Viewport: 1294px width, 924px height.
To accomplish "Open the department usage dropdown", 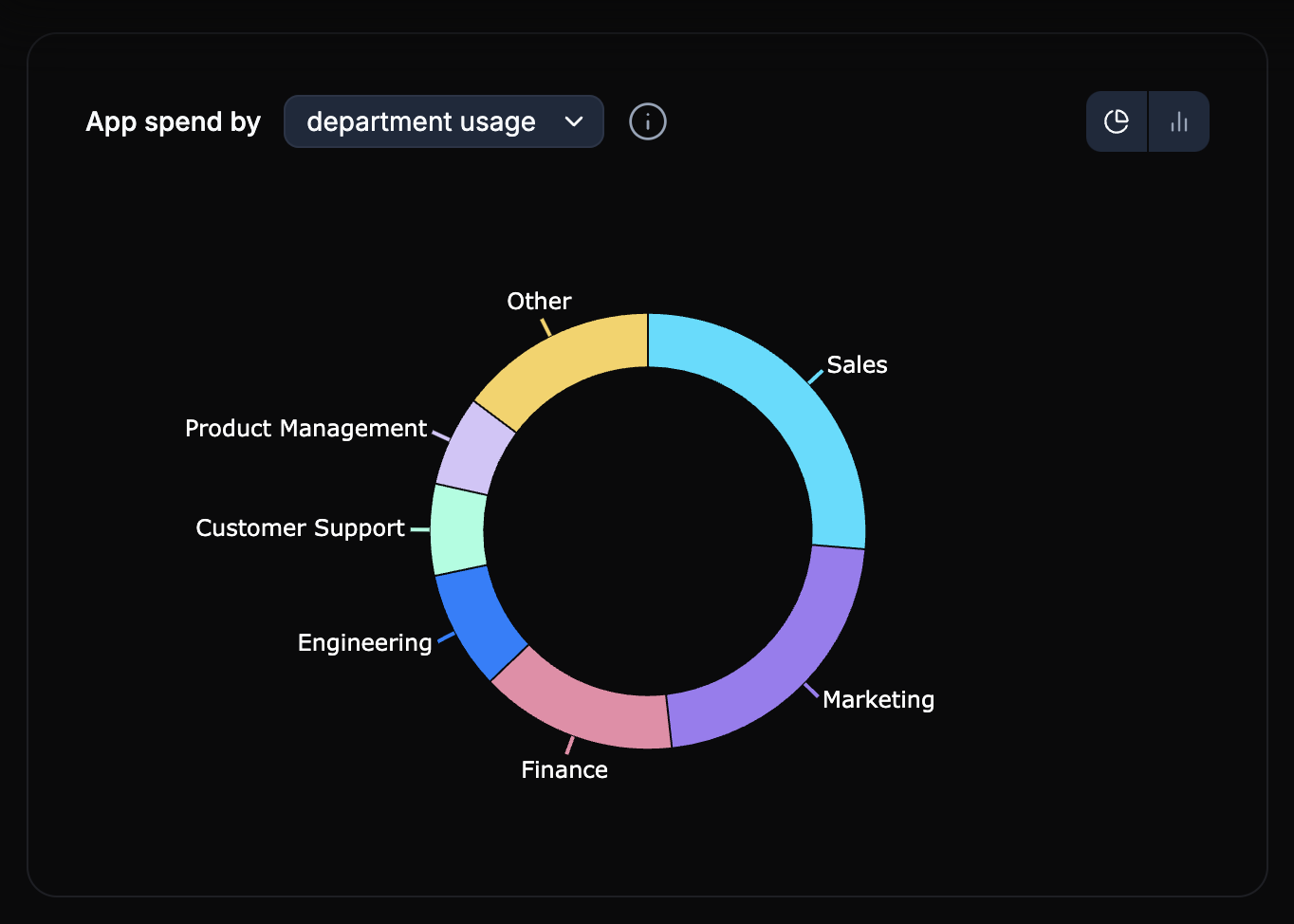I will [x=443, y=121].
